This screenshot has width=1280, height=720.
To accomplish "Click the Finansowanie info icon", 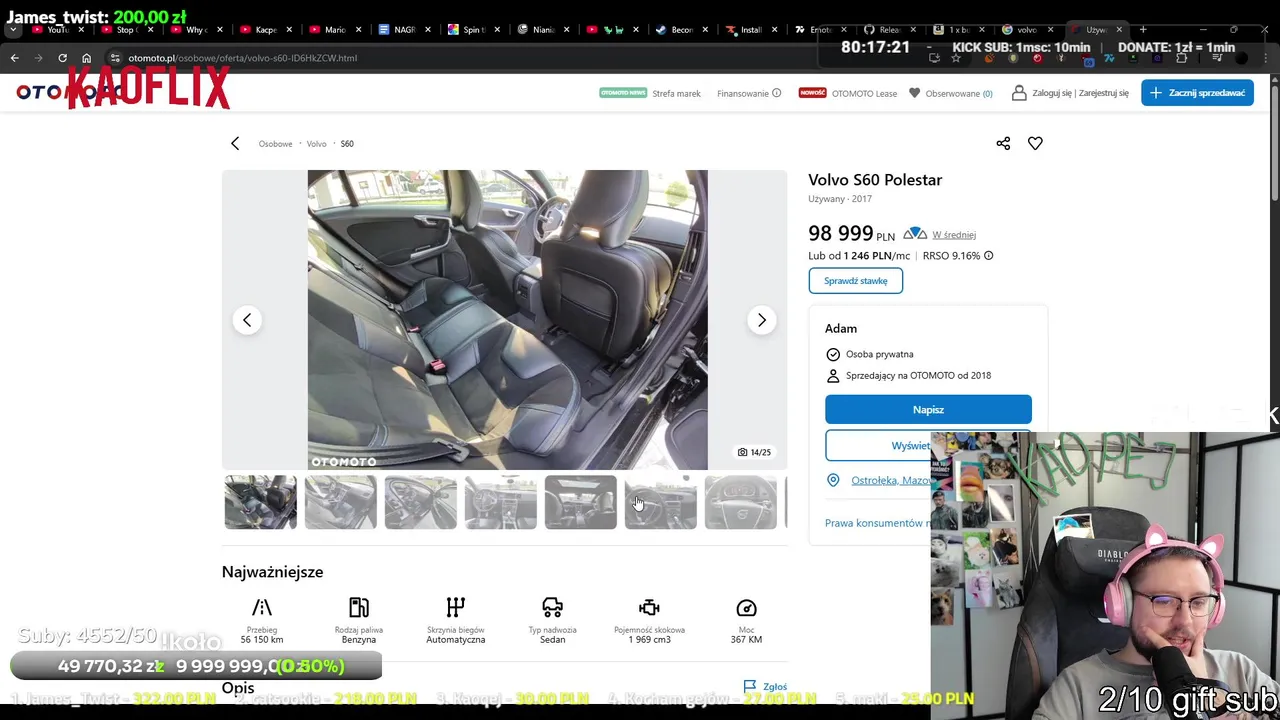I will [x=776, y=93].
